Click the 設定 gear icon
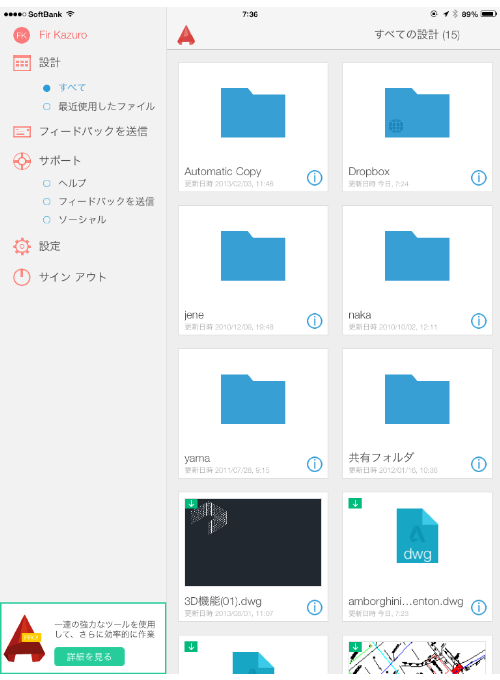 22,246
